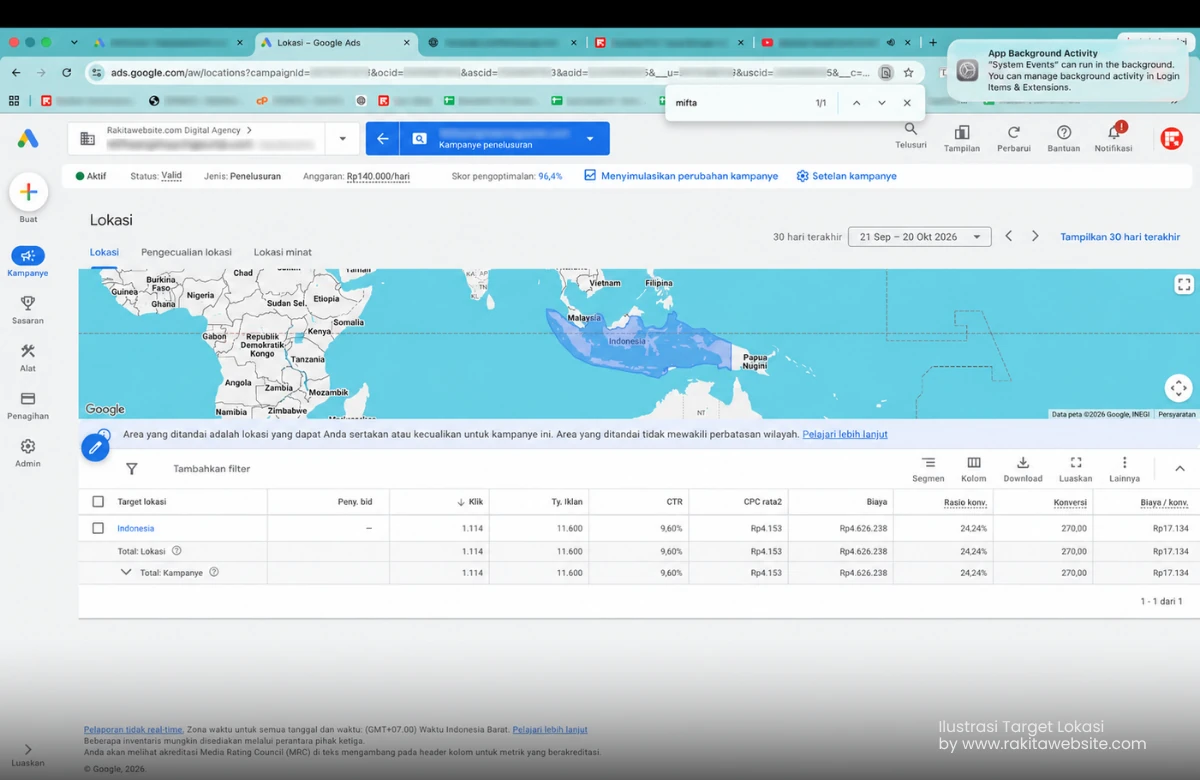Click the map pan control icon

[x=1179, y=388]
